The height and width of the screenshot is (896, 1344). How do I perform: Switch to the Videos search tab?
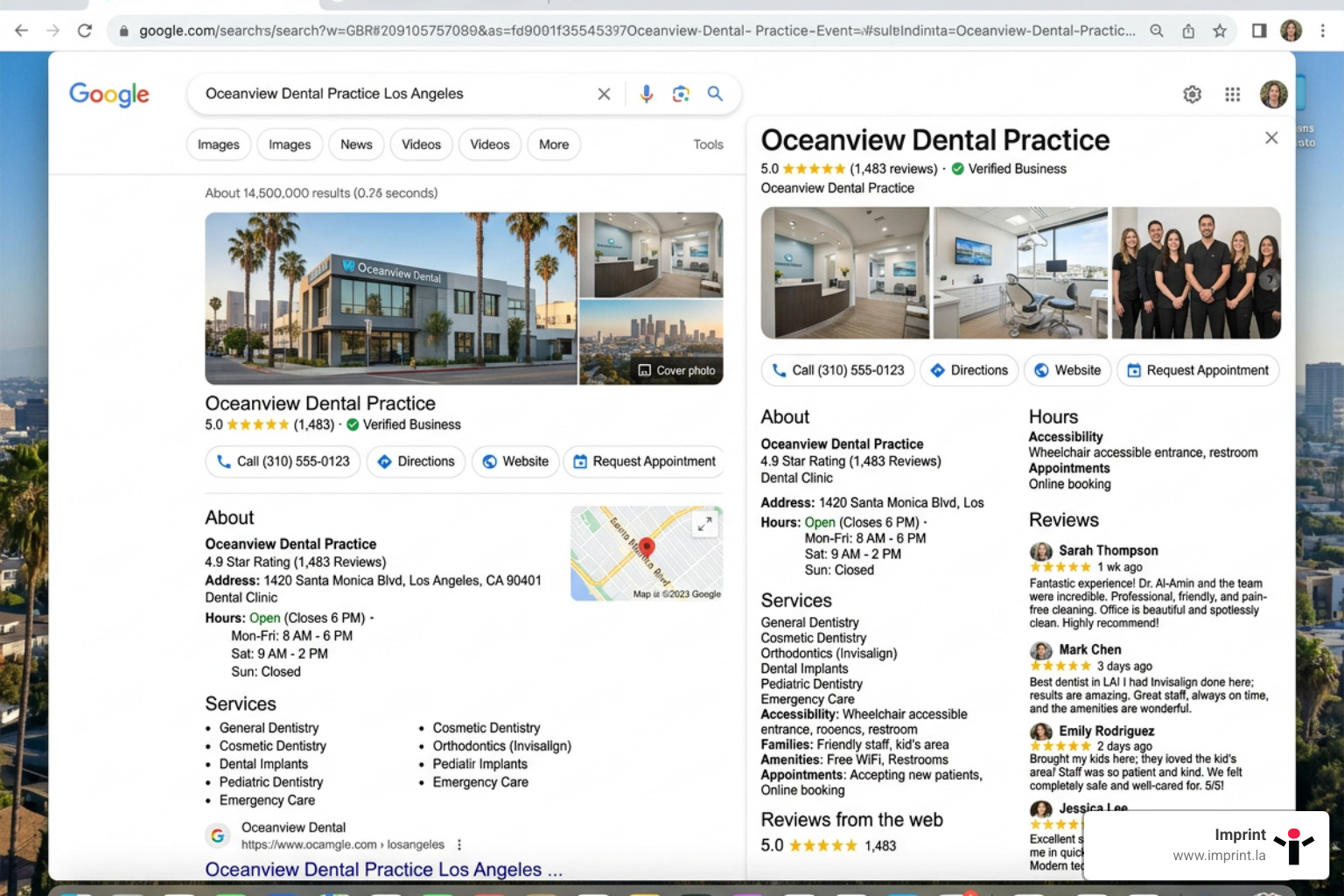[421, 144]
